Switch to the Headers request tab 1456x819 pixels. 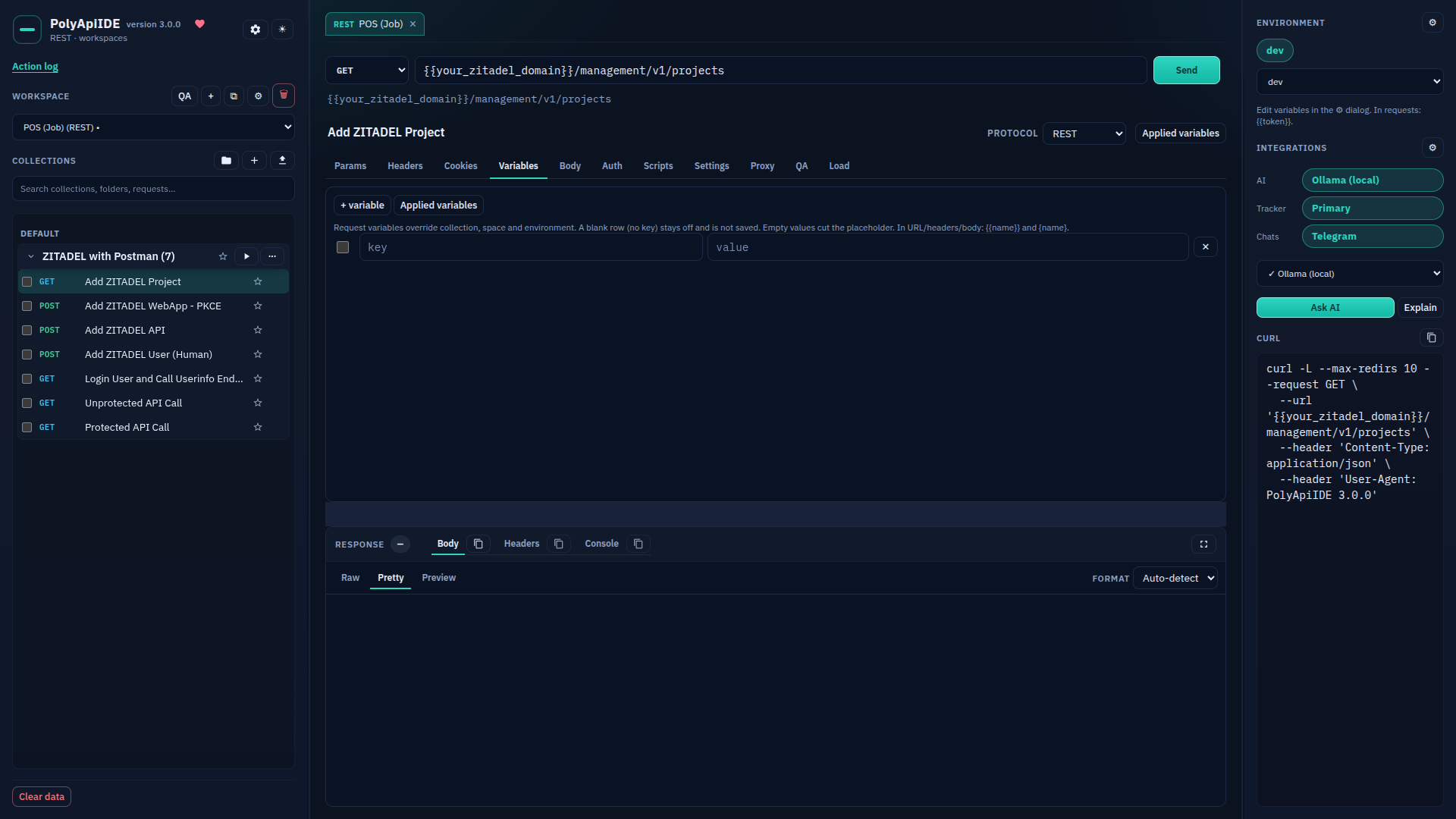coord(405,166)
